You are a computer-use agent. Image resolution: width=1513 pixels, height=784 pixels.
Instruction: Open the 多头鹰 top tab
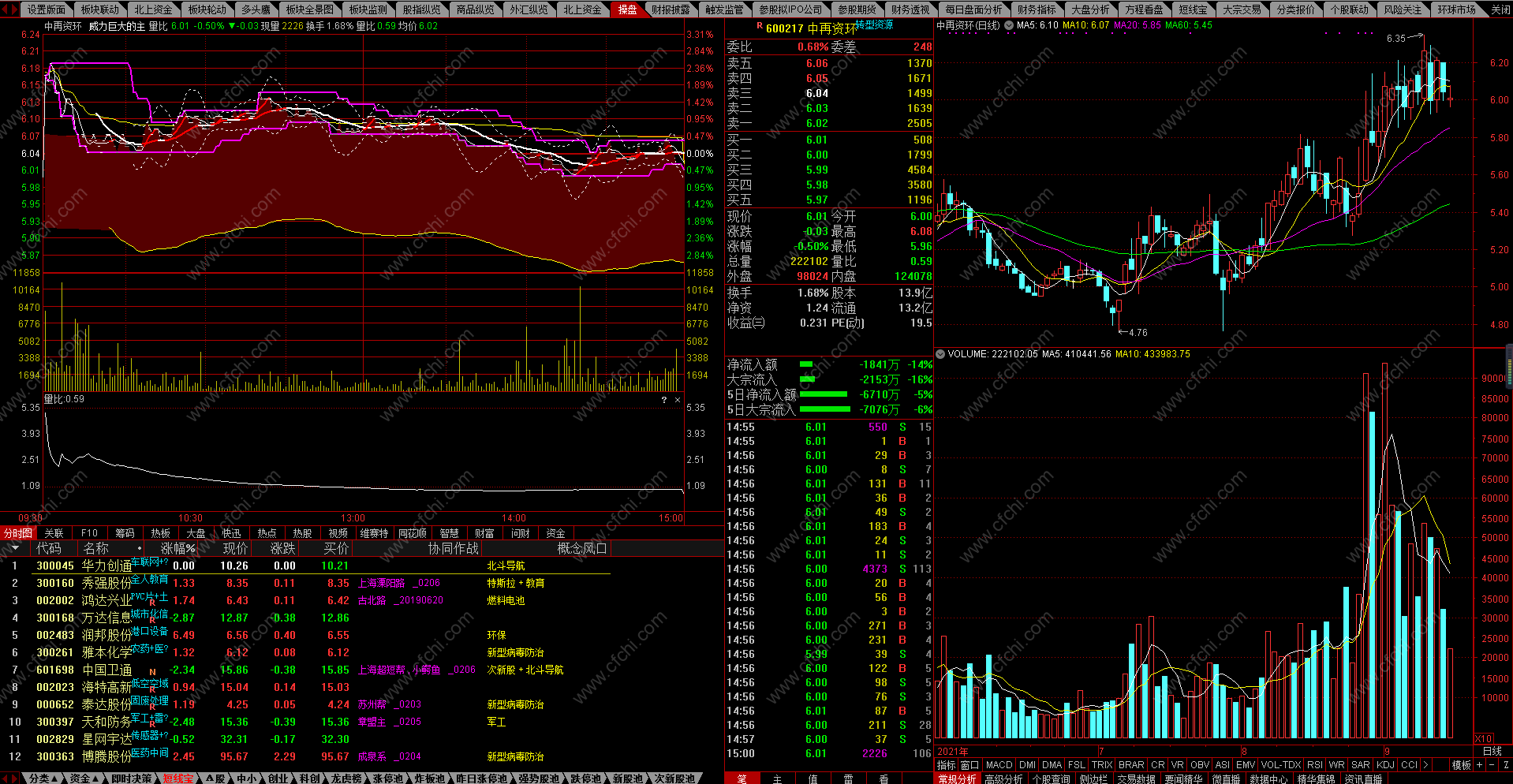(256, 9)
